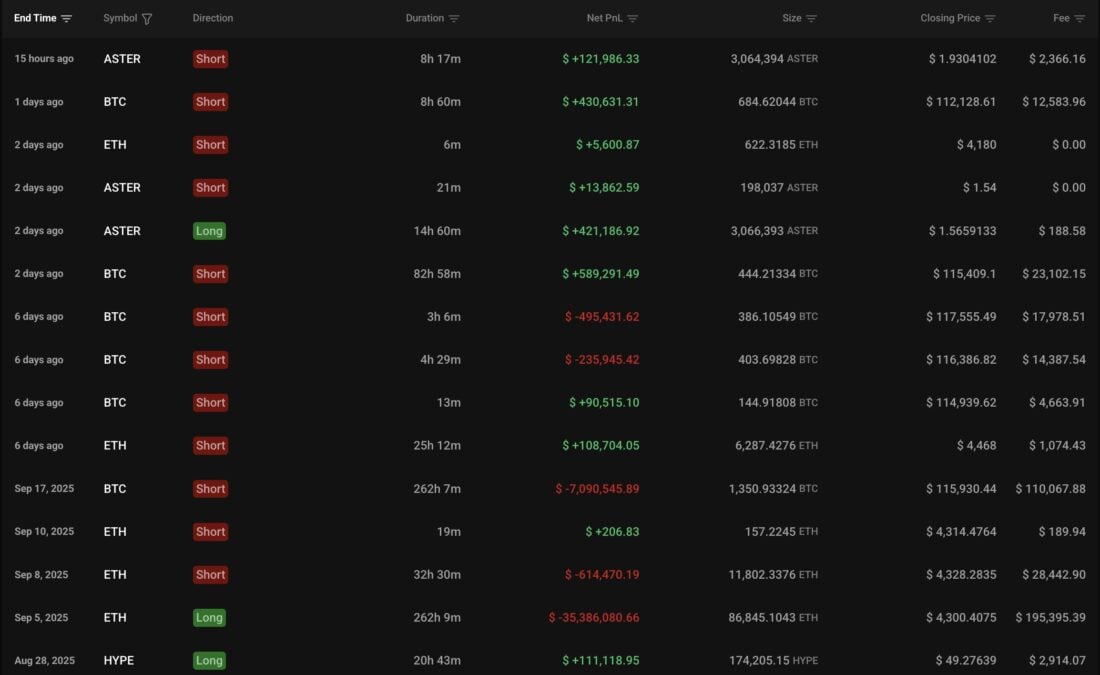This screenshot has width=1100, height=675.
Task: Click end time 1 days ago
Action: point(39,102)
